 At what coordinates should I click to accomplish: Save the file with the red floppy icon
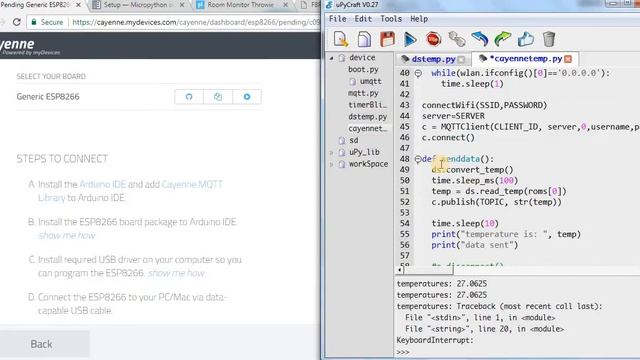tap(387, 39)
